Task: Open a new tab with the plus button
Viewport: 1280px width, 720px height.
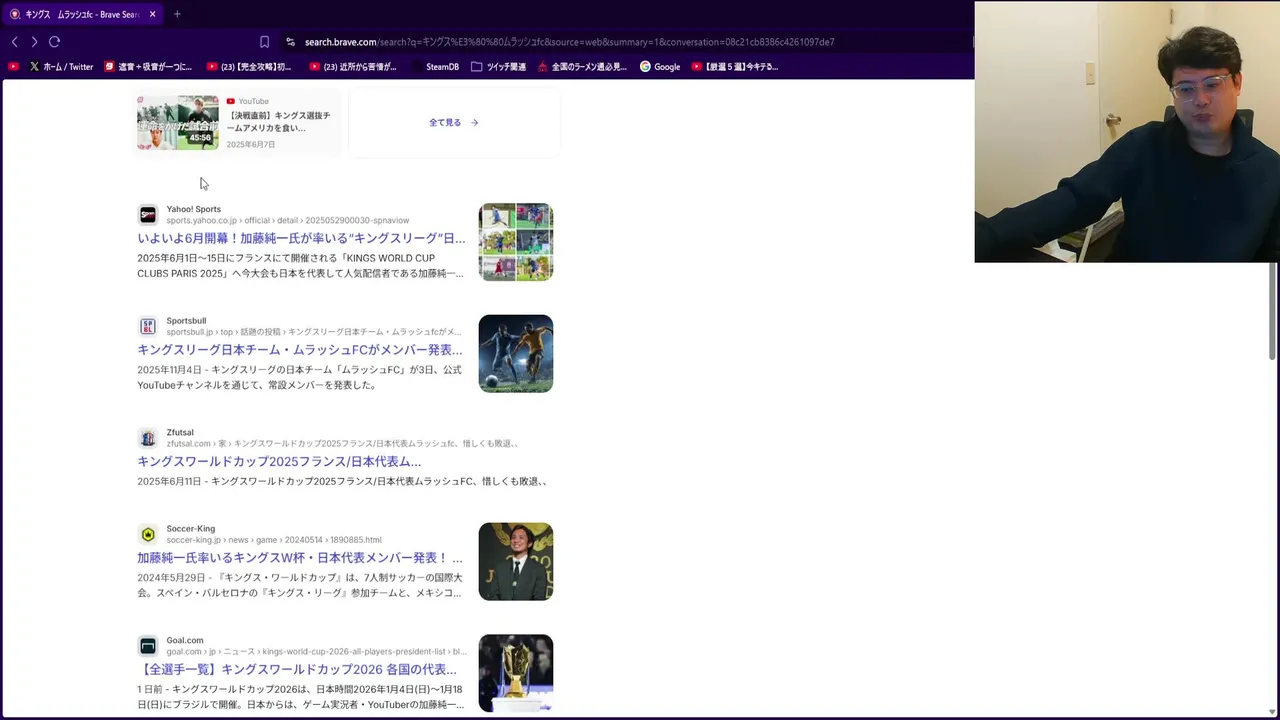Action: coord(177,14)
